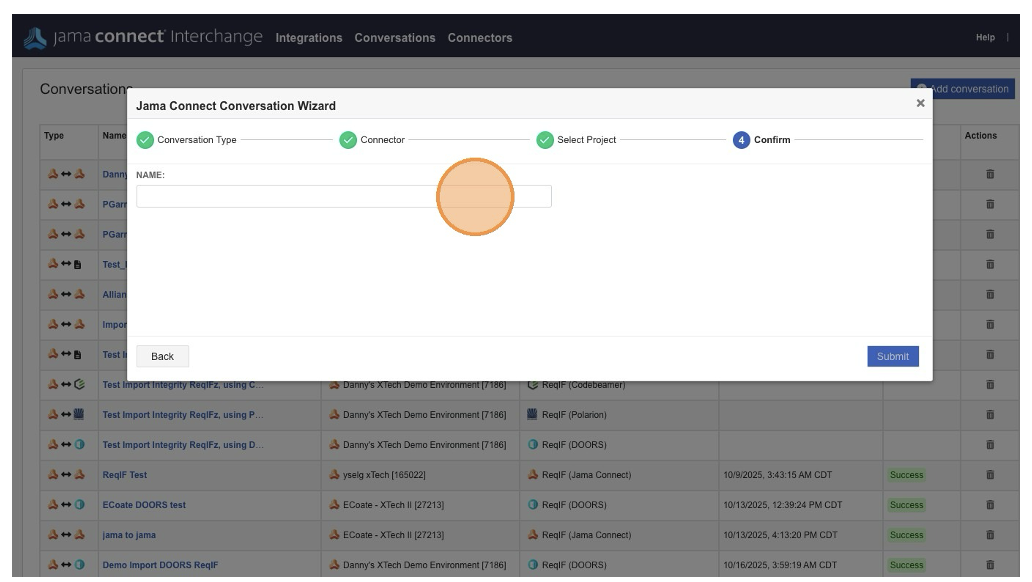Focus the NAME input field
Screen dimensions: 1032x582
tap(344, 196)
